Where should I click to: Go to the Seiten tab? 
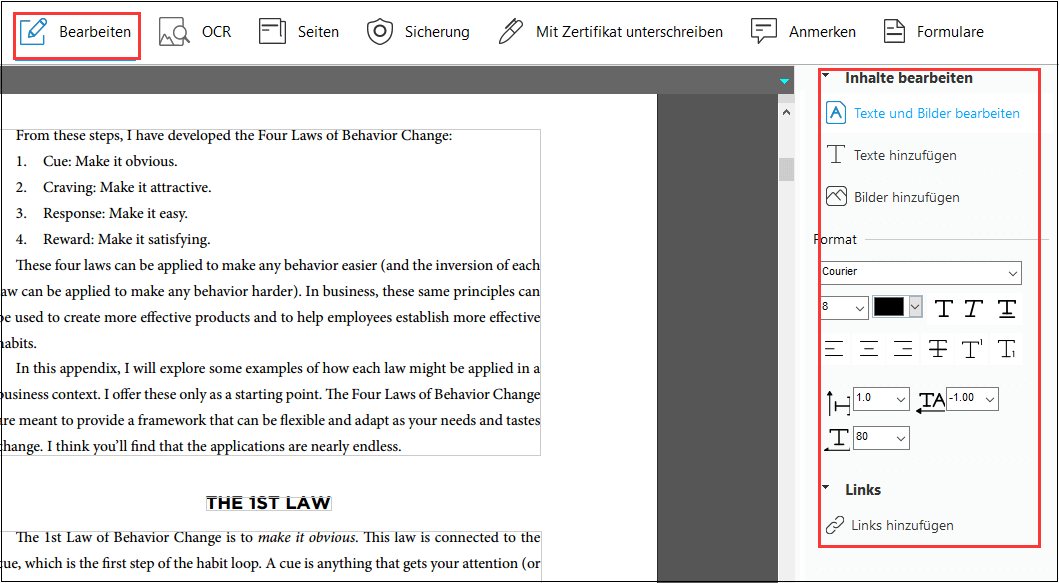click(299, 32)
